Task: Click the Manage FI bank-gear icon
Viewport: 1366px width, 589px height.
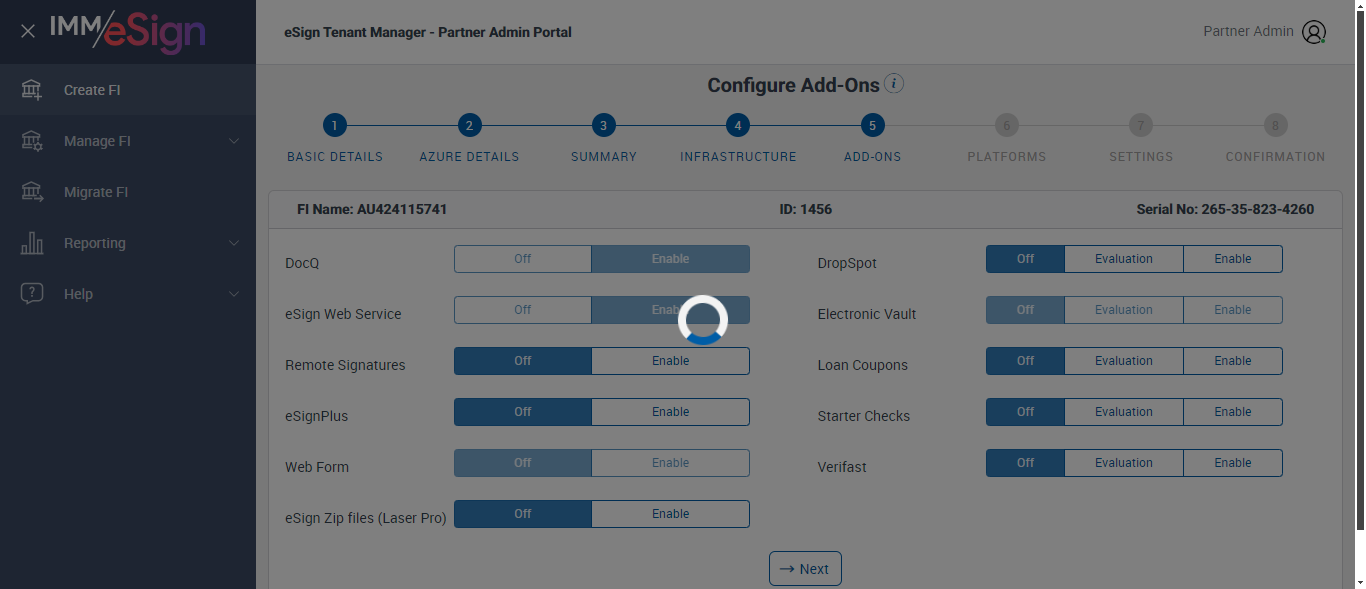Action: point(32,141)
